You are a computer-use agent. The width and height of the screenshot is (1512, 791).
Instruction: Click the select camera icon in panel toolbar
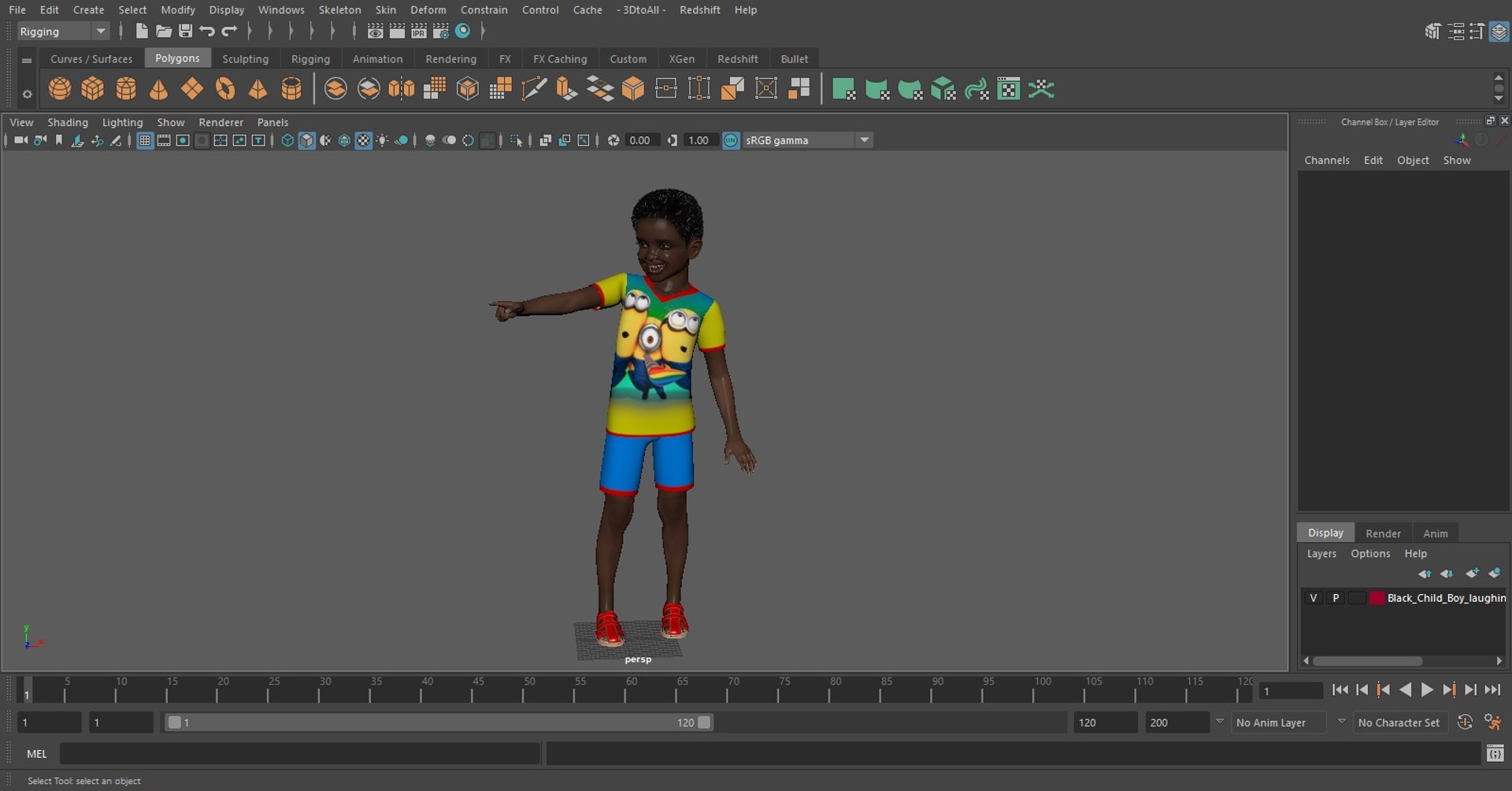pyautogui.click(x=20, y=140)
